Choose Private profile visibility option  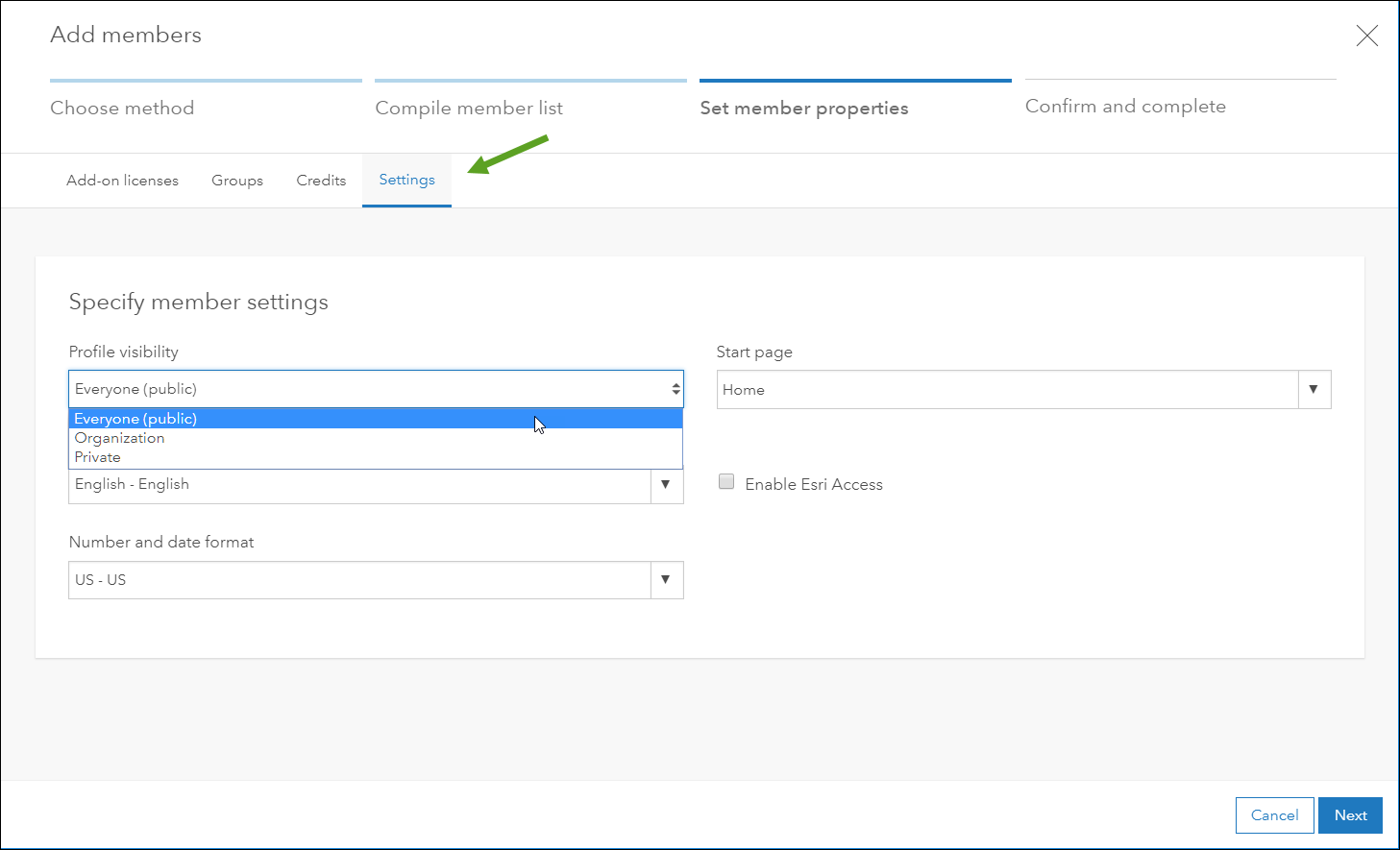point(98,457)
